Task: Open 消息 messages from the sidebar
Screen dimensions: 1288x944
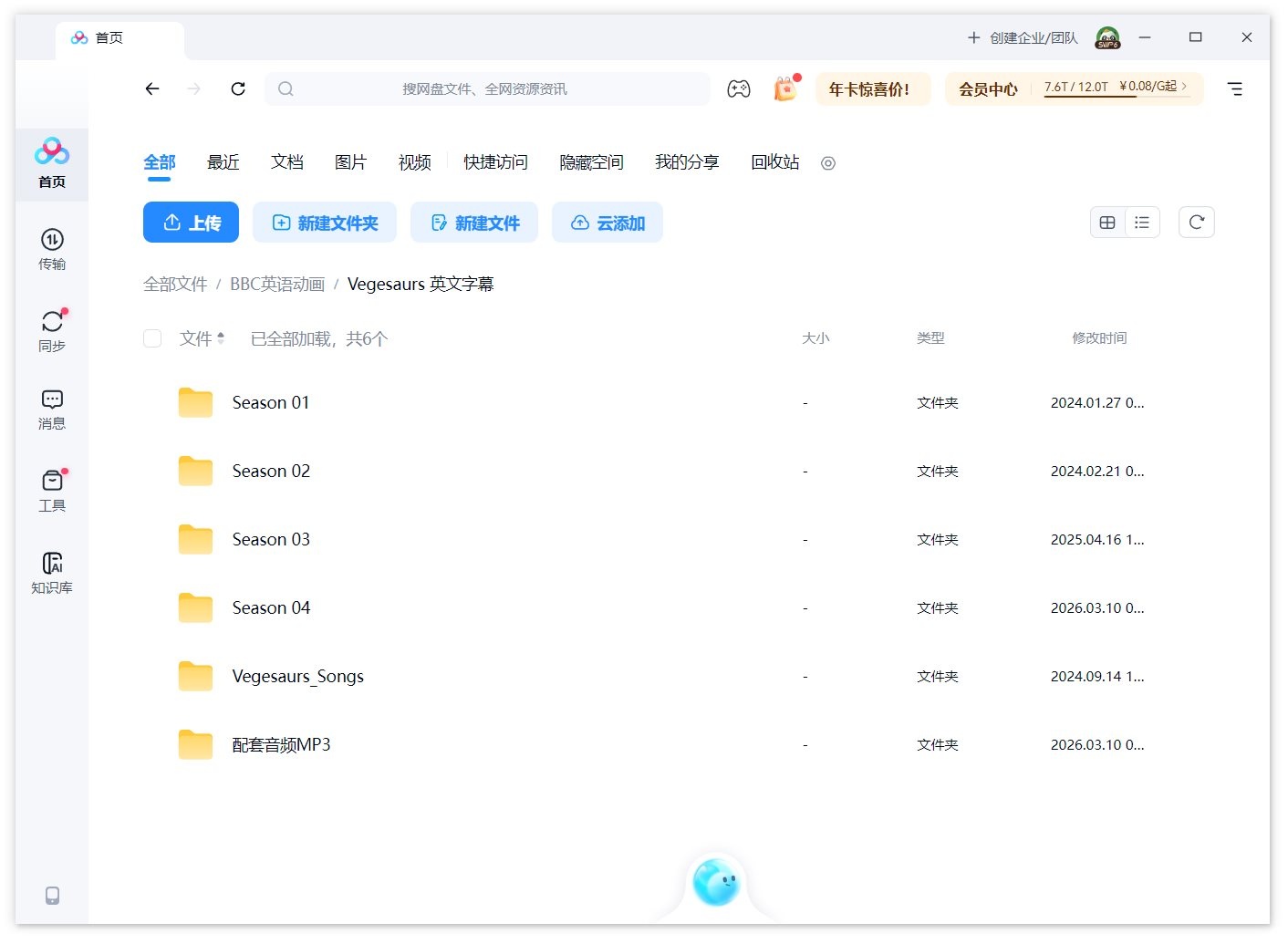Action: click(51, 408)
